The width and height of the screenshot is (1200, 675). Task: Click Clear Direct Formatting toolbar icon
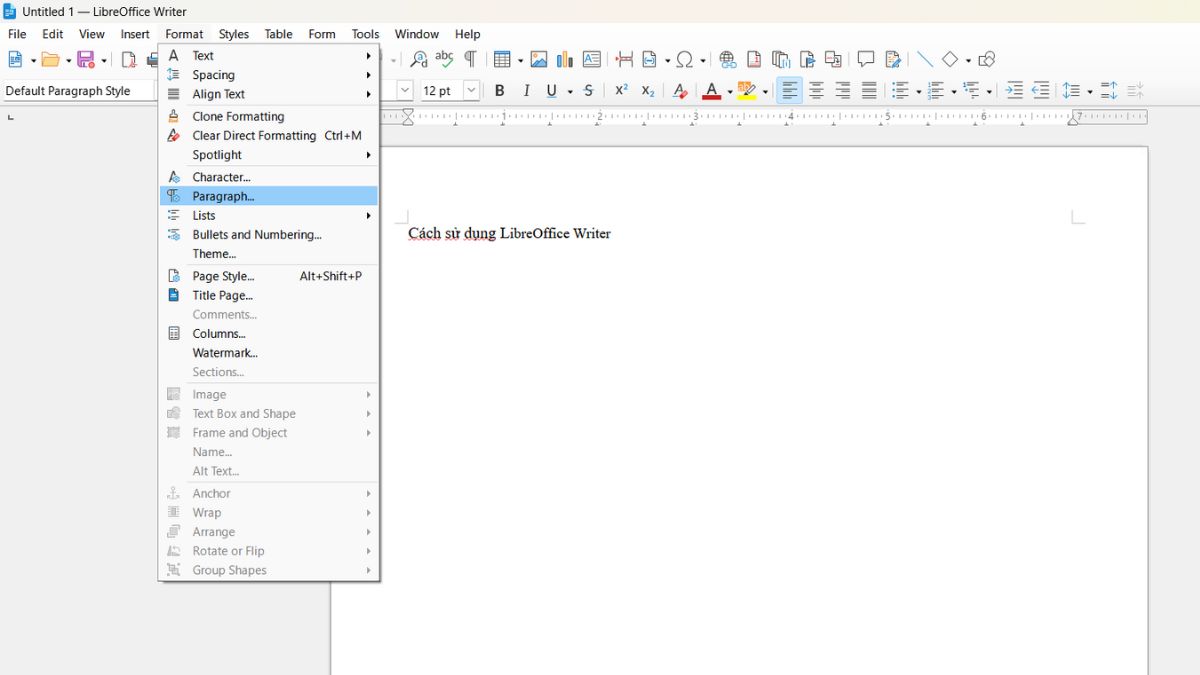click(x=680, y=91)
